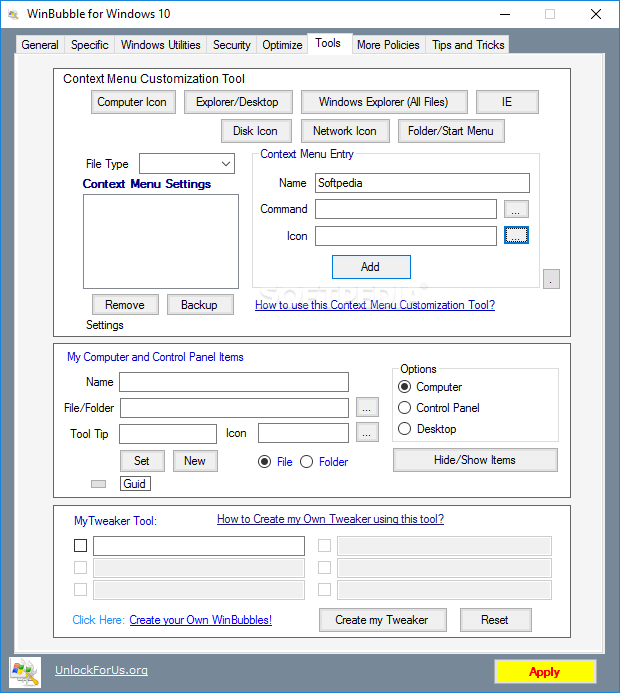Select the File radio button
Screen dimensions: 620x693
point(265,462)
